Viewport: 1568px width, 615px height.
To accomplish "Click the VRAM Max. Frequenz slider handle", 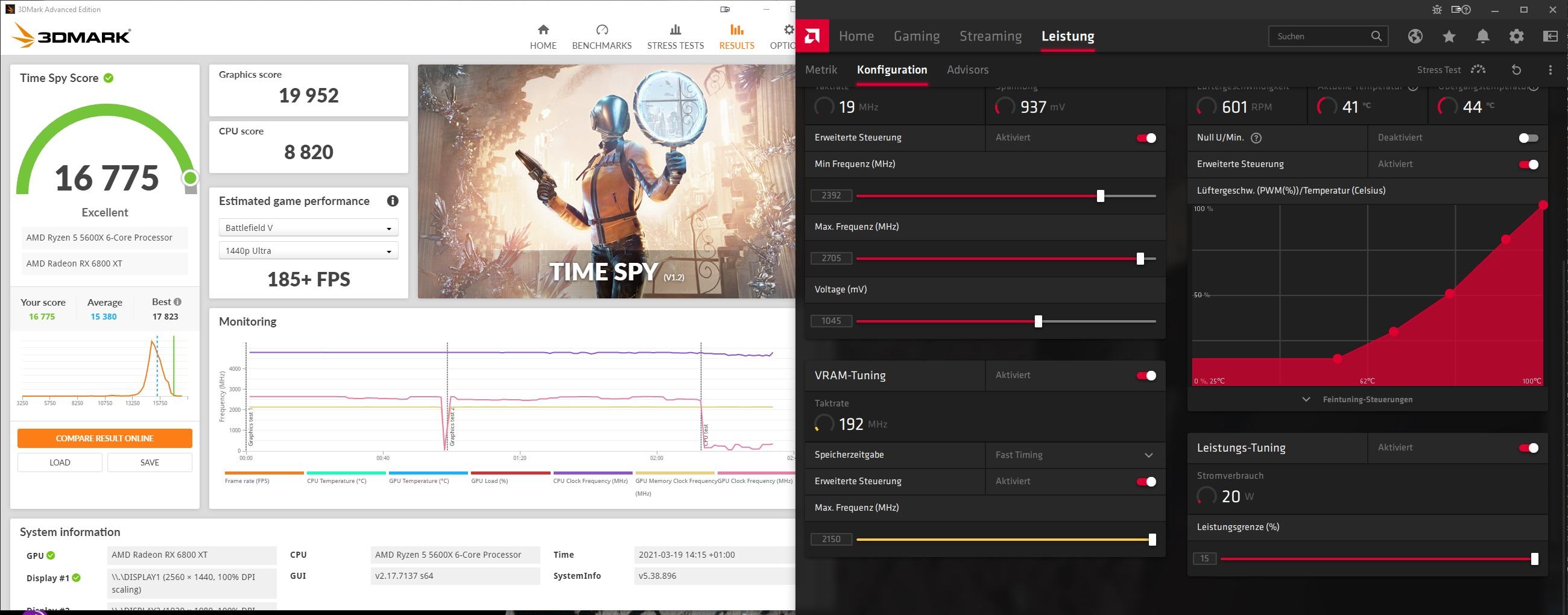I will click(1152, 540).
